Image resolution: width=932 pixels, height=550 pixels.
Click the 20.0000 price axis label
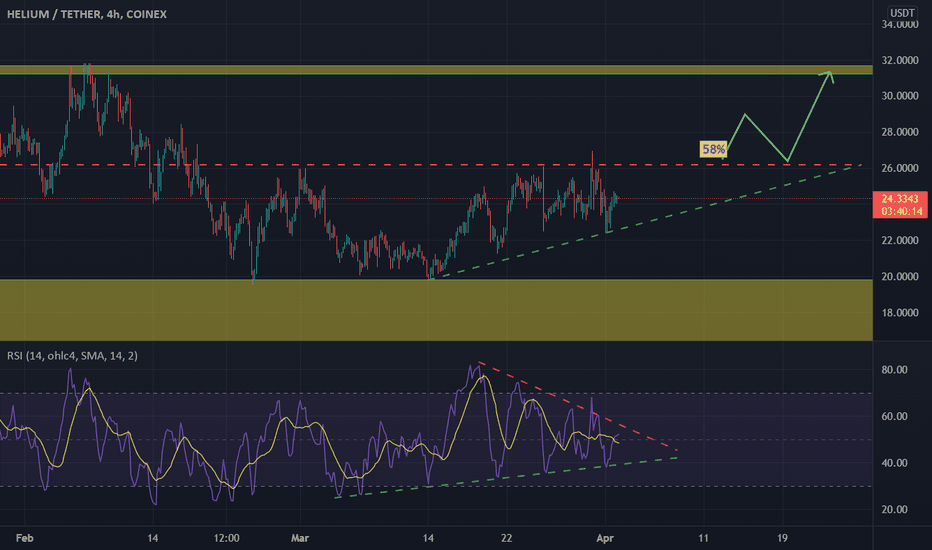900,276
